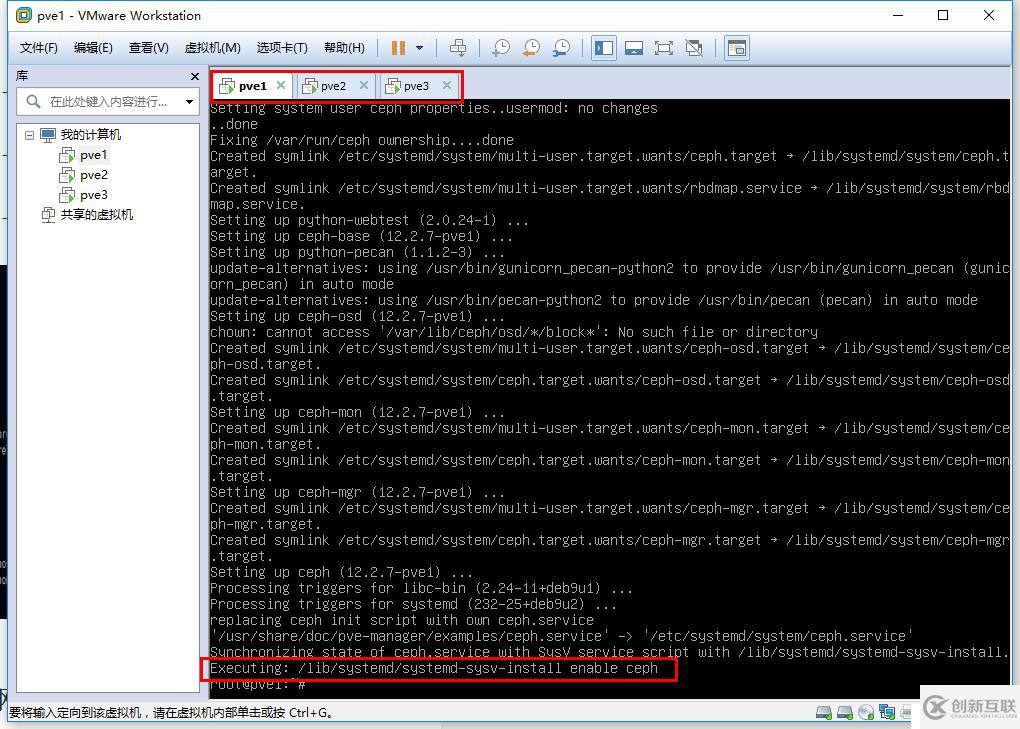
Task: Toggle the thumbnail bar view icon
Action: (634, 47)
